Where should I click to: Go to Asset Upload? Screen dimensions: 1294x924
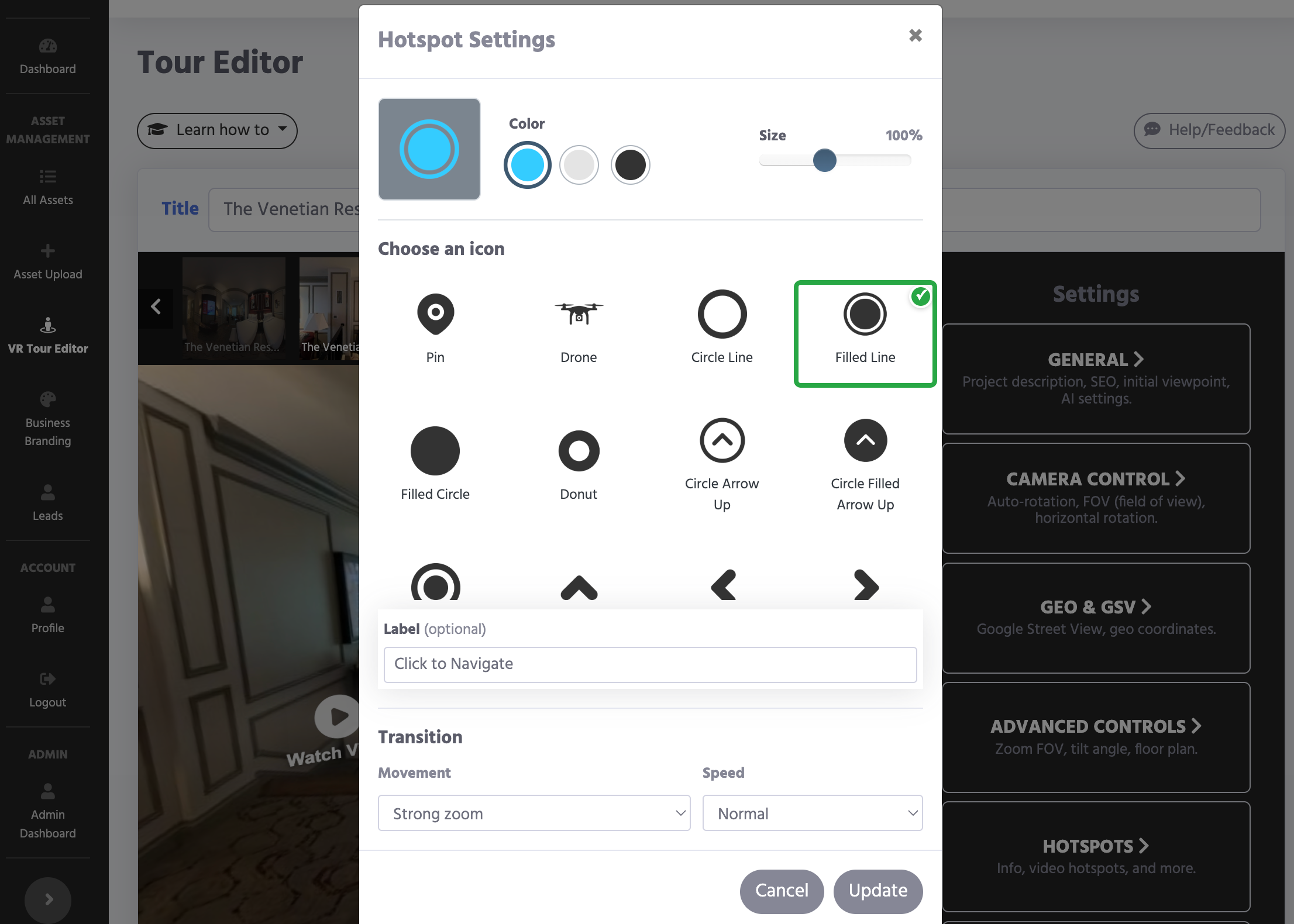point(48,263)
